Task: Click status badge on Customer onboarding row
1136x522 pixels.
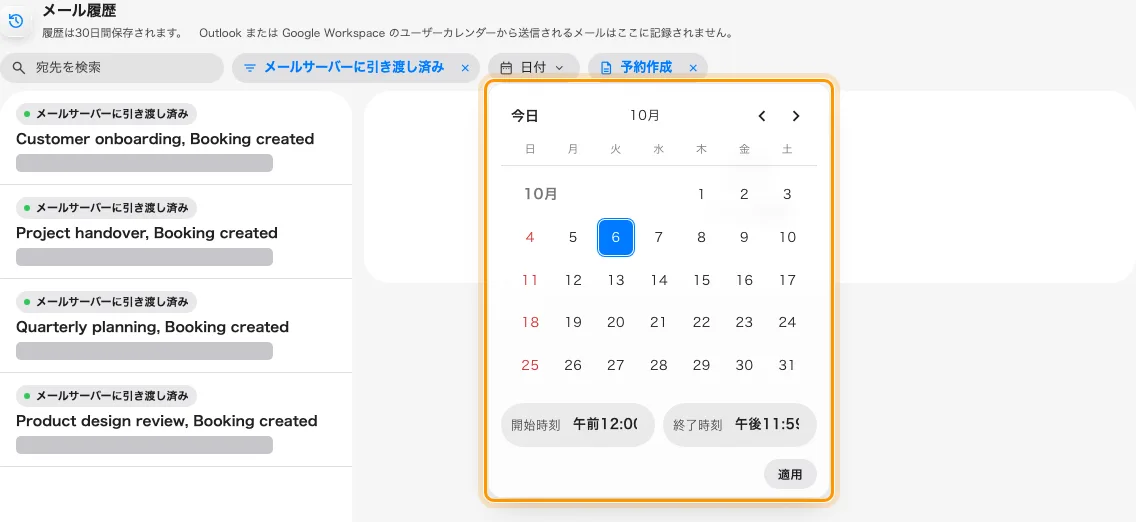Action: [106, 114]
